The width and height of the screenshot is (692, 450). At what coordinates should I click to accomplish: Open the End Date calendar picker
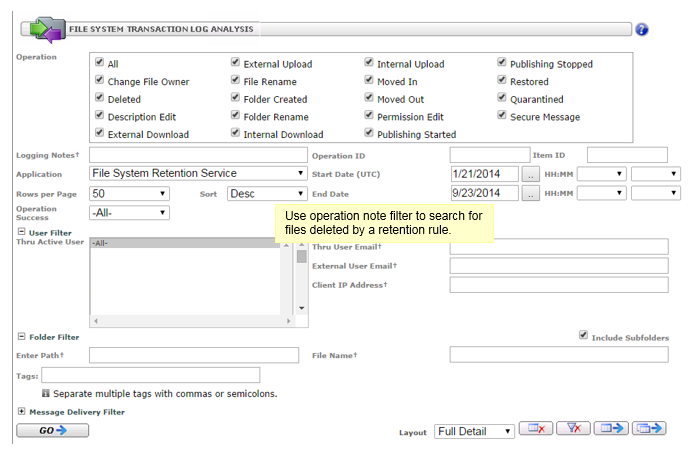pyautogui.click(x=532, y=193)
